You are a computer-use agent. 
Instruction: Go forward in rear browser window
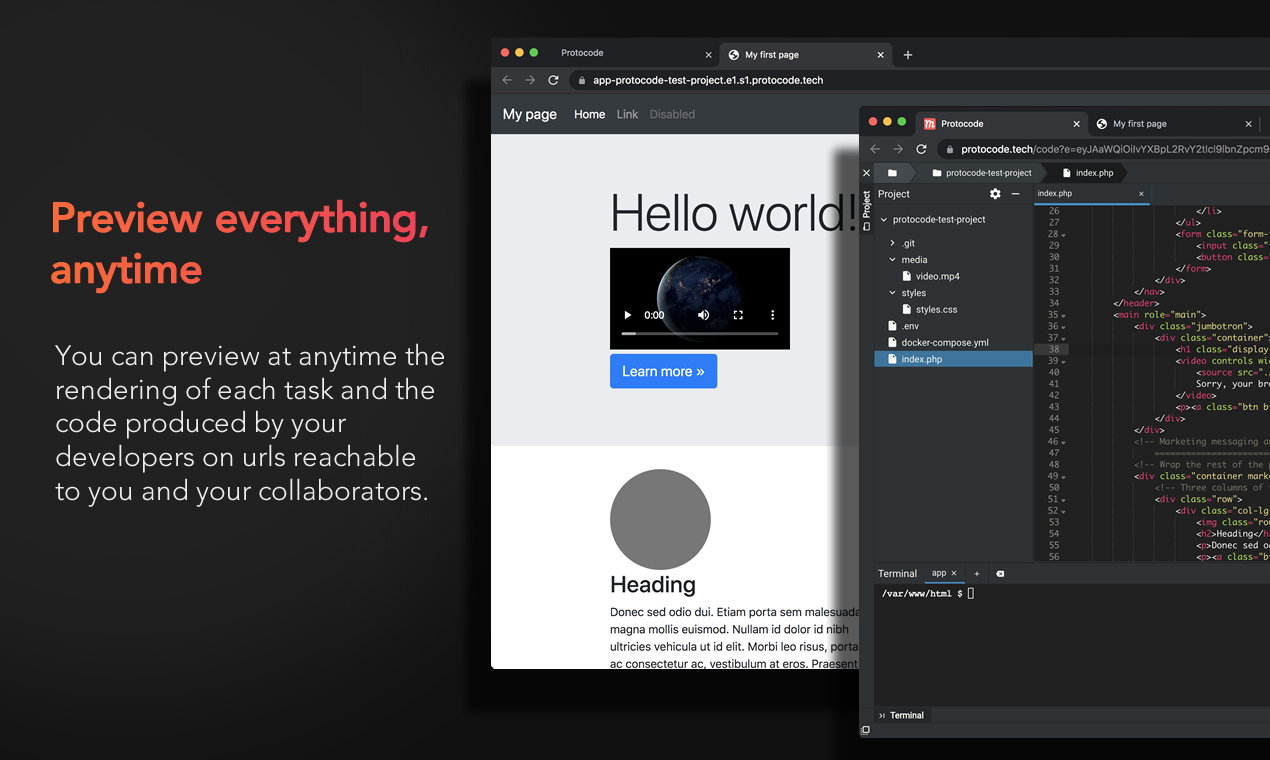[x=530, y=80]
